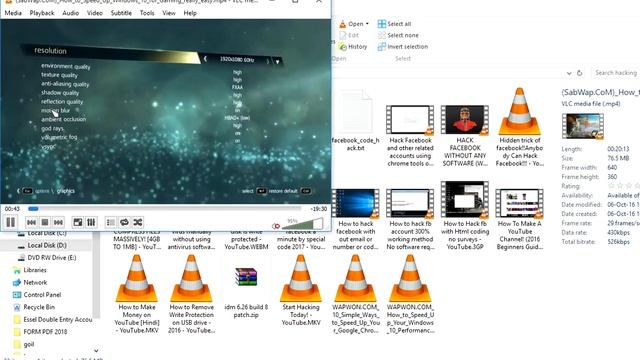Open the VLC View menu

point(169,13)
